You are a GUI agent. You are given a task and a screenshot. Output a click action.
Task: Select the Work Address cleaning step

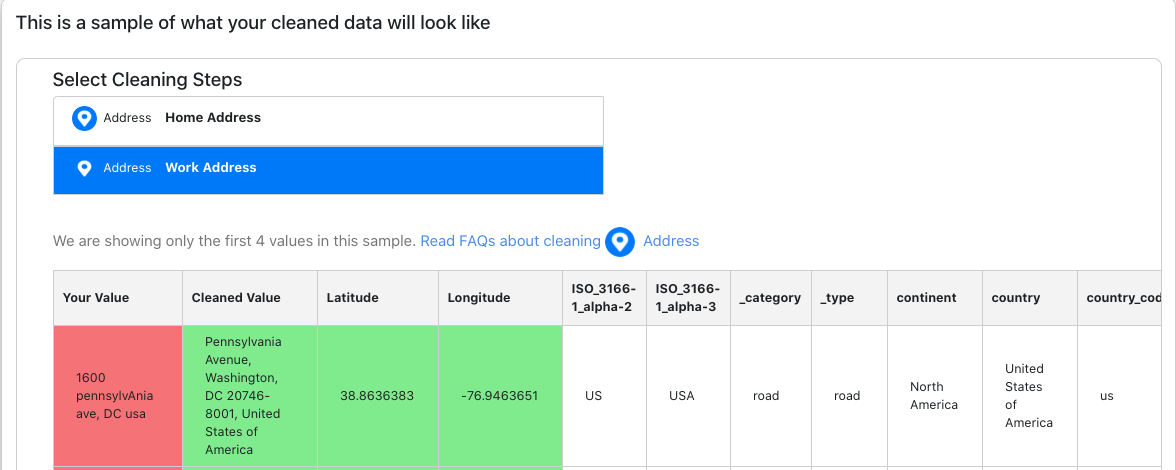click(328, 170)
